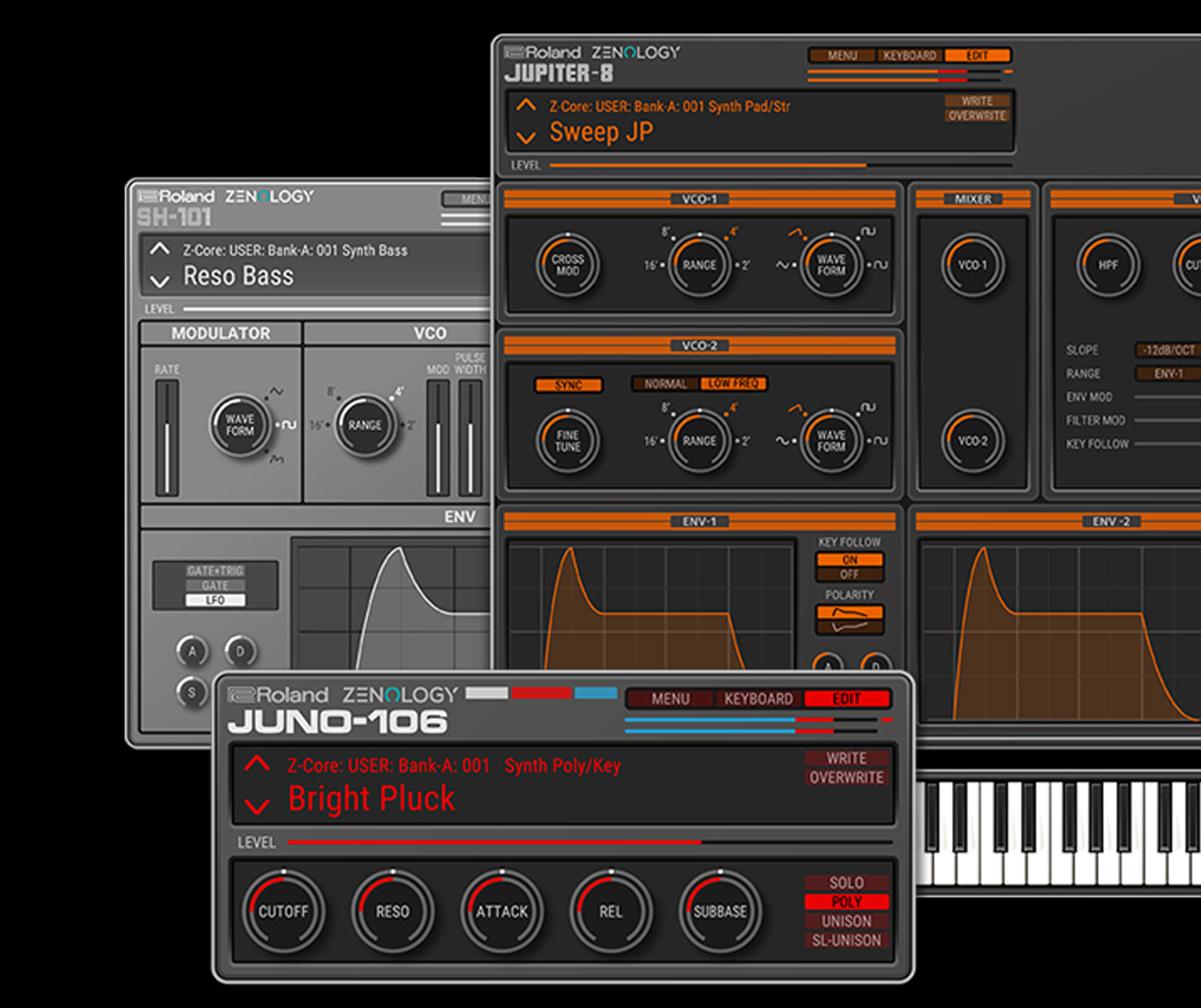The image size is (1201, 1008).
Task: Click the RESO knob in JUNO-106
Action: point(393,910)
